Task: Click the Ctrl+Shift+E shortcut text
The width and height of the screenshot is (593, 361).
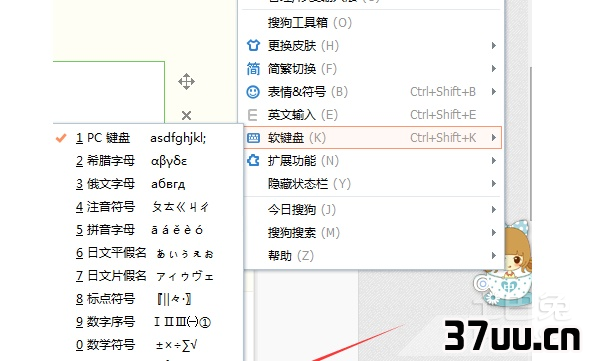Action: pyautogui.click(x=443, y=115)
